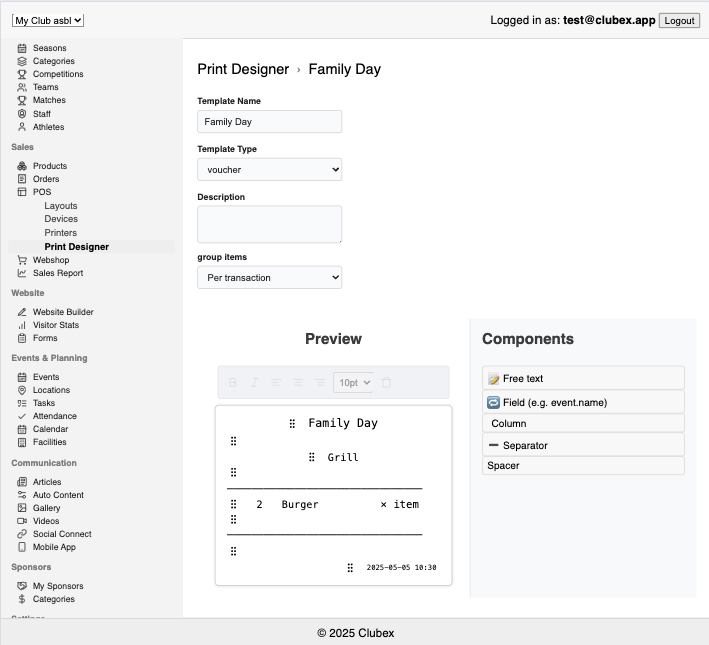Click the align right button in preview toolbar
The width and height of the screenshot is (709, 645).
coord(320,383)
